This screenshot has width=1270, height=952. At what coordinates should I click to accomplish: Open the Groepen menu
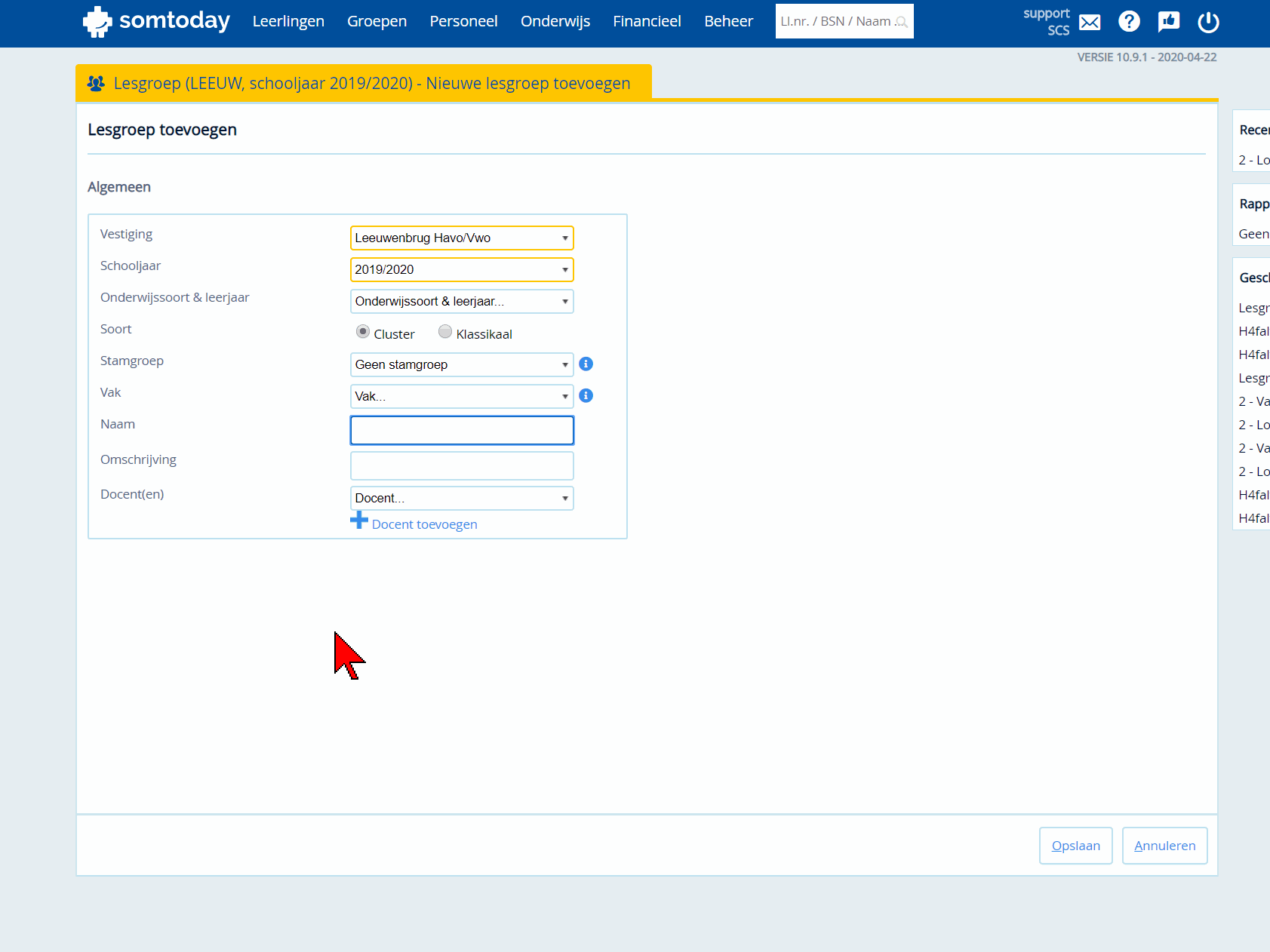coord(377,22)
